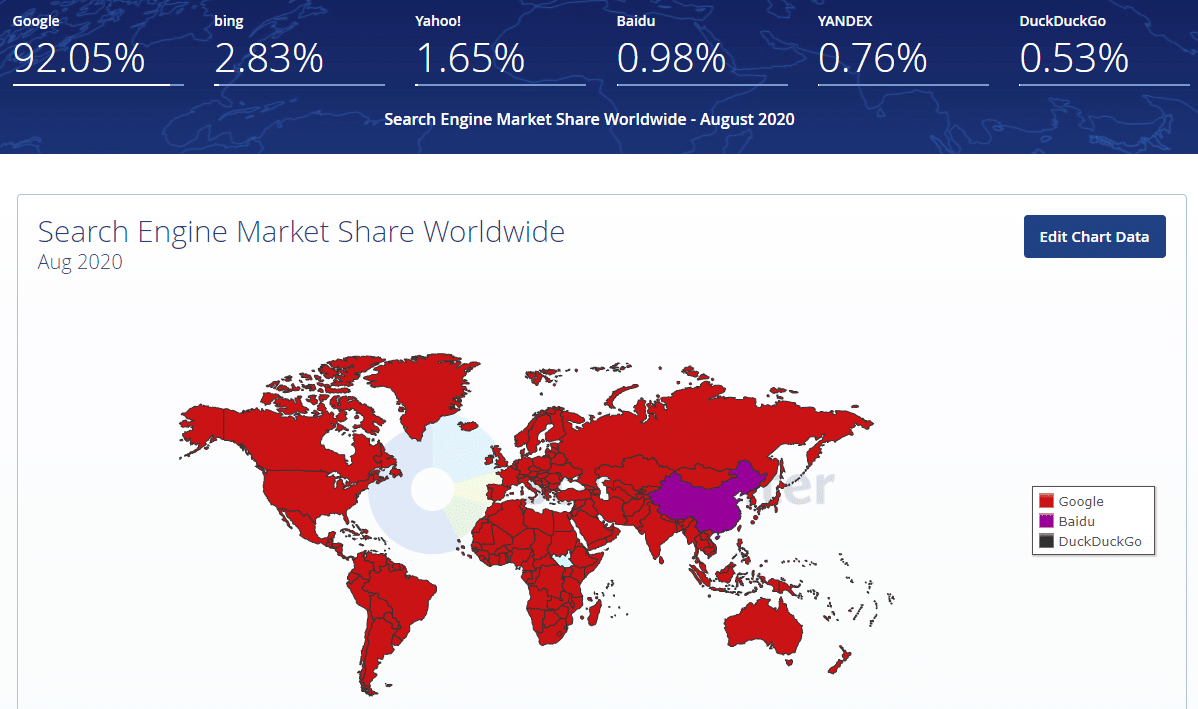Select the YANDEX 0.76% stat
Screen dimensions: 1198x709
903,48
